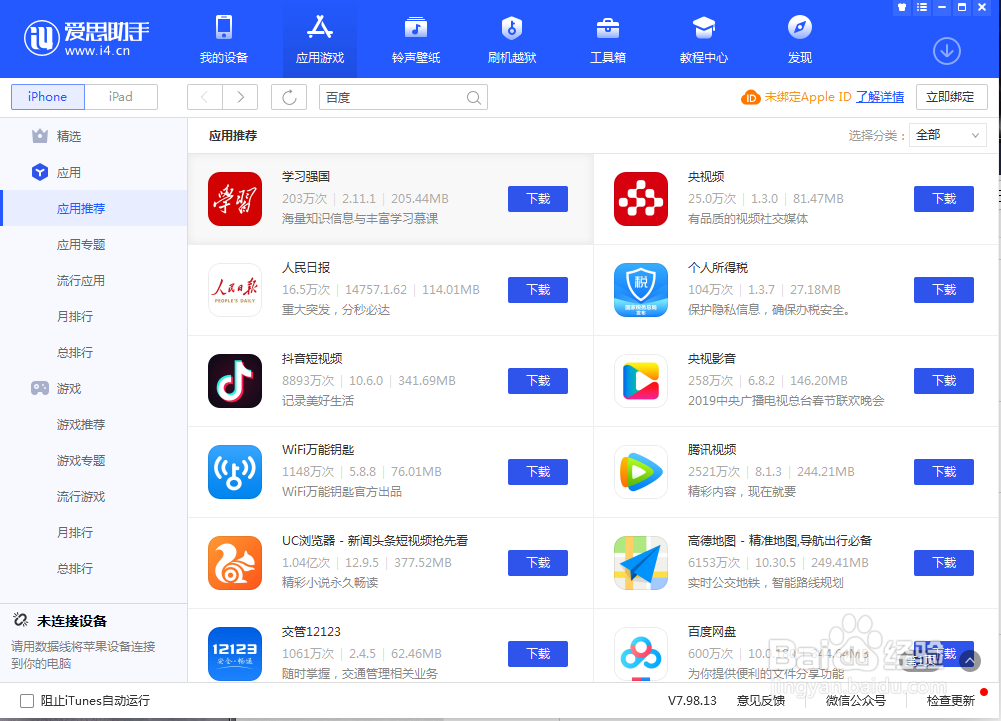The height and width of the screenshot is (721, 1001).
Task: Go forward with the right arrow
Action: [240, 97]
